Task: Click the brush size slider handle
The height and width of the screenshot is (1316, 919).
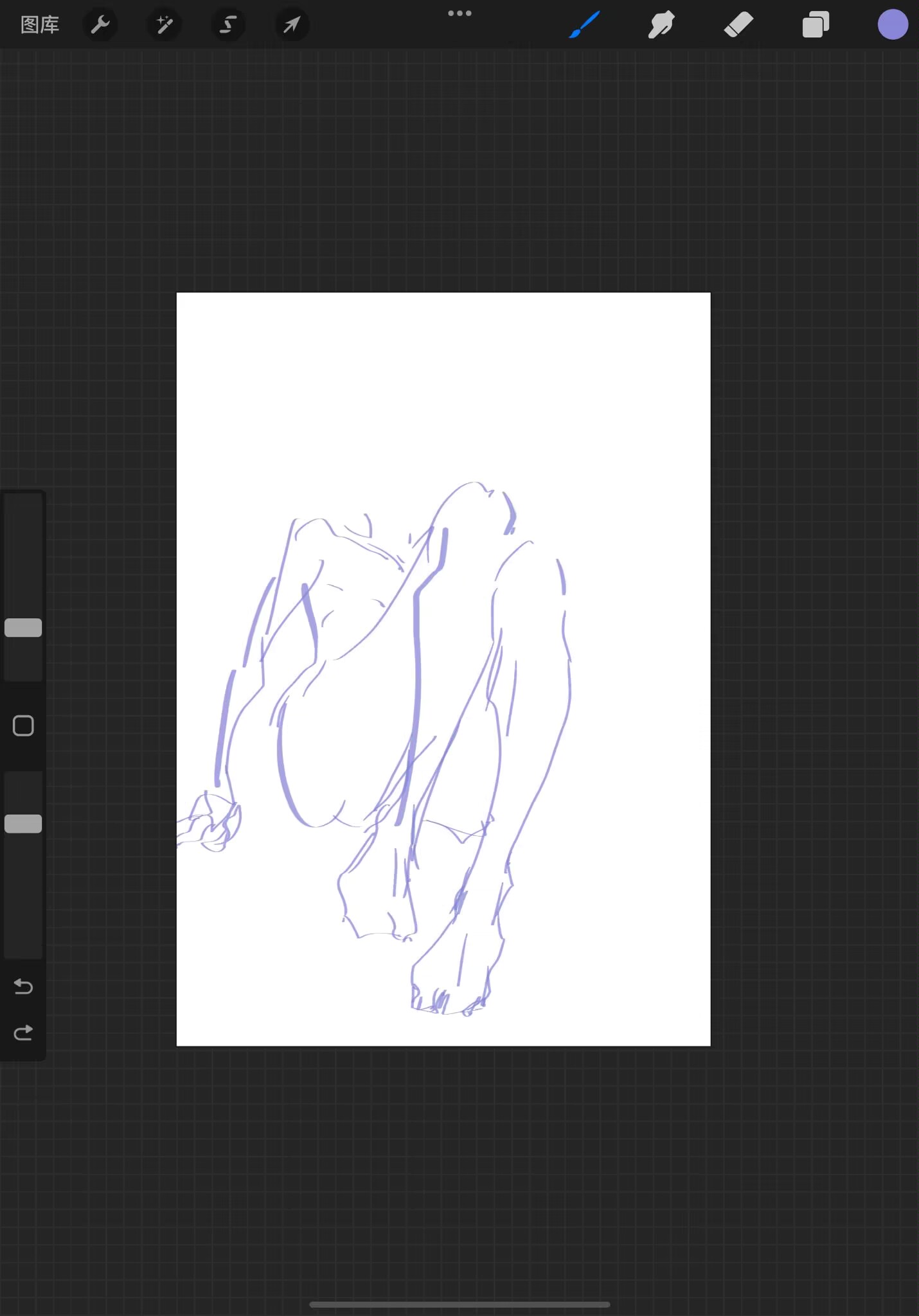Action: coord(23,628)
